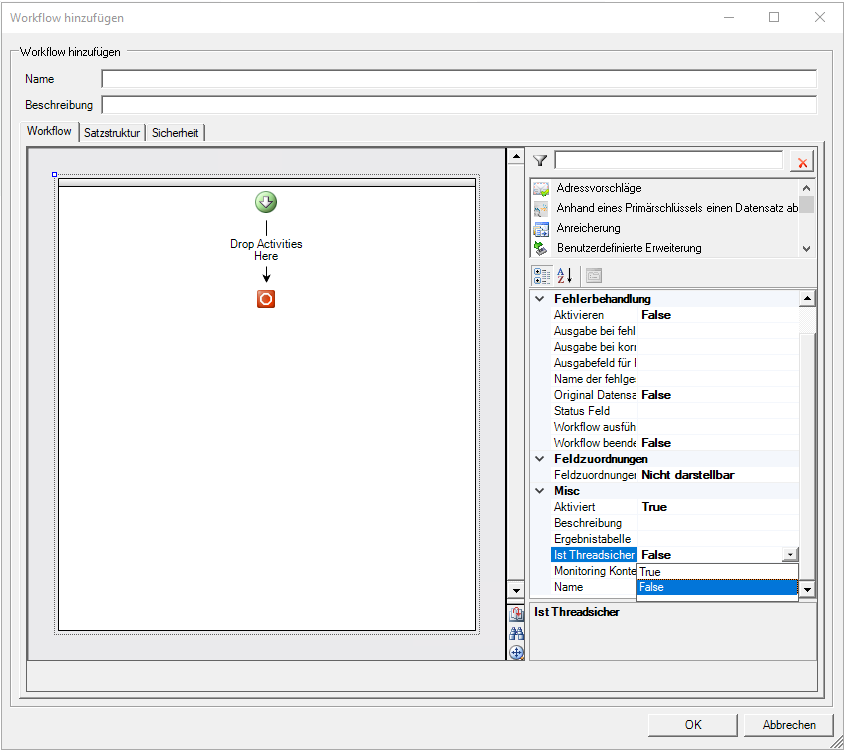Select the Aktivieren property row
Screen dimensions: 846x753
pos(675,315)
